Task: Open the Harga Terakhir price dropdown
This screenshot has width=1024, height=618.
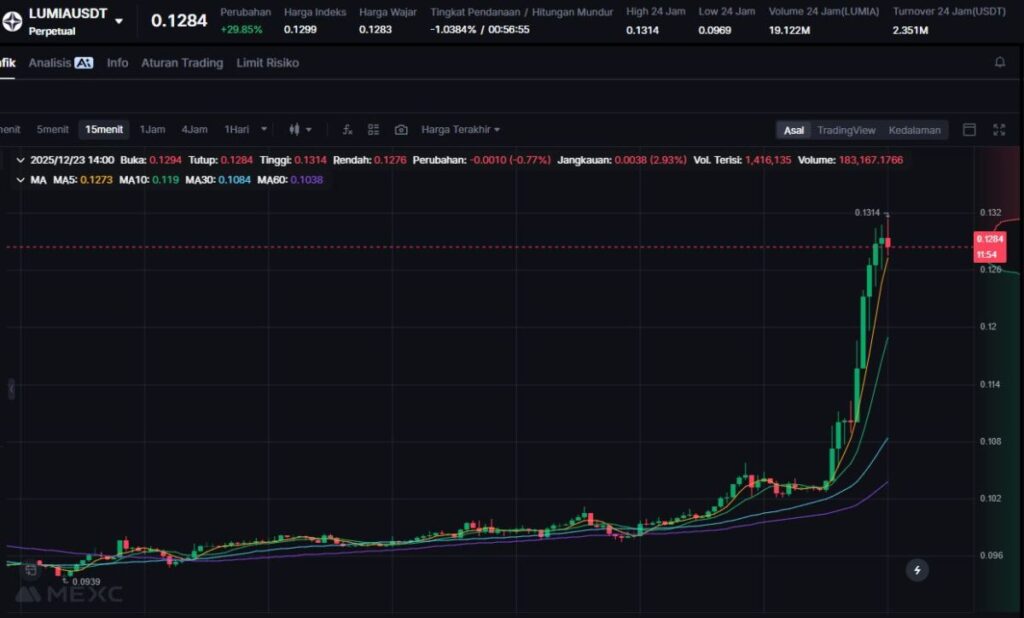Action: (x=460, y=130)
